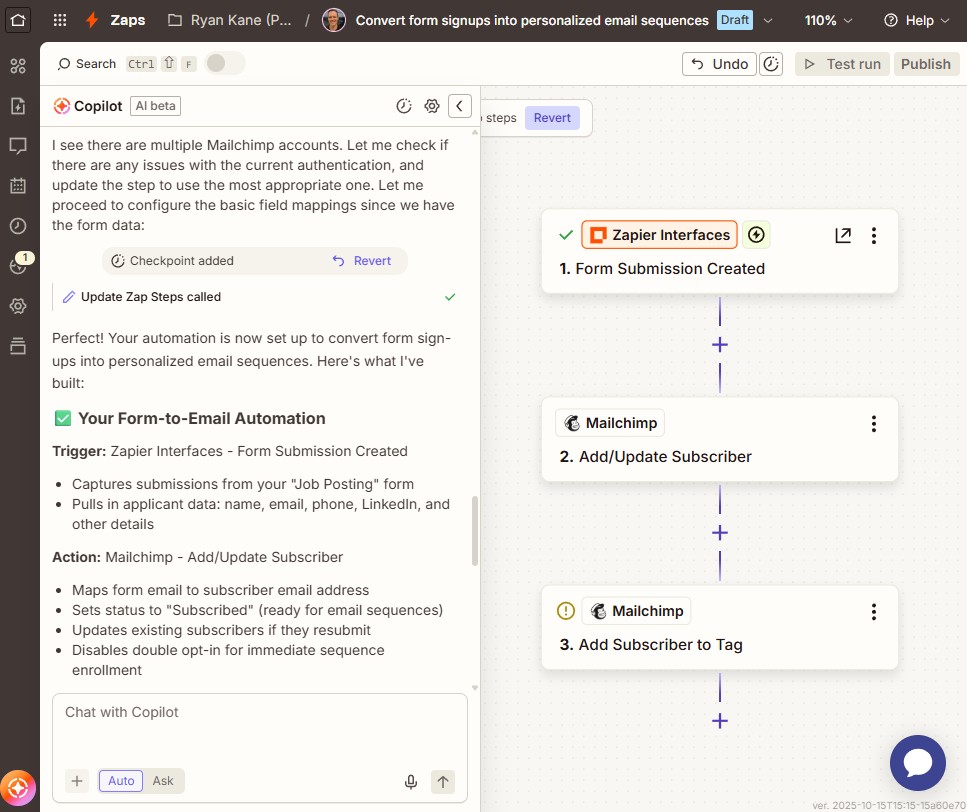The width and height of the screenshot is (967, 812).
Task: Click the Zaps lightning bolt logo
Action: click(92, 20)
